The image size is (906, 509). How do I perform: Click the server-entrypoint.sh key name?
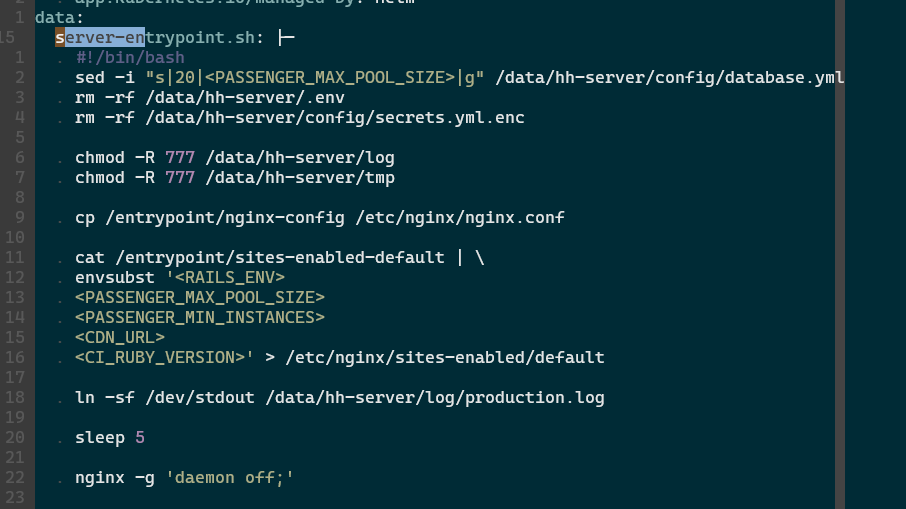158,38
